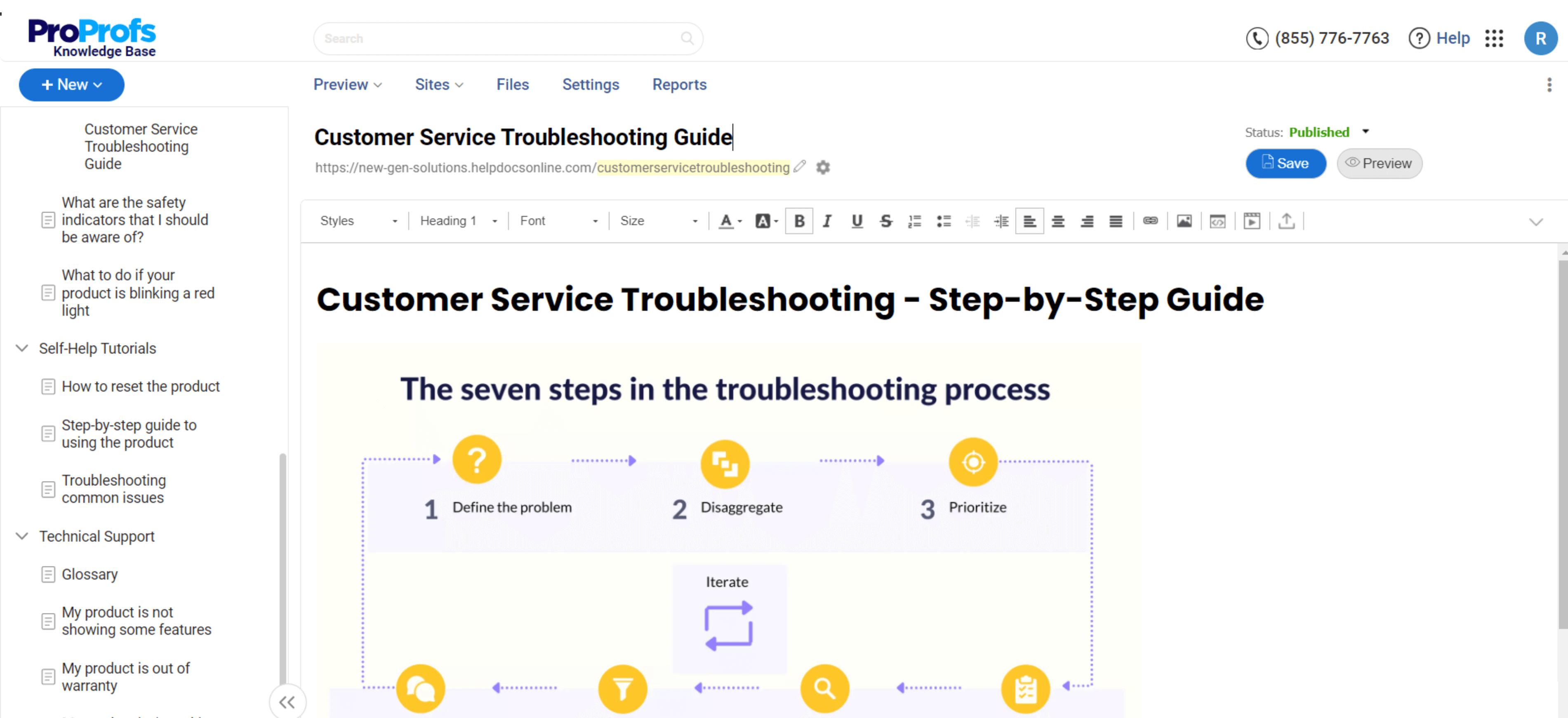Image resolution: width=1568 pixels, height=718 pixels.
Task: Open Troubleshooting common issues article
Action: coord(114,488)
